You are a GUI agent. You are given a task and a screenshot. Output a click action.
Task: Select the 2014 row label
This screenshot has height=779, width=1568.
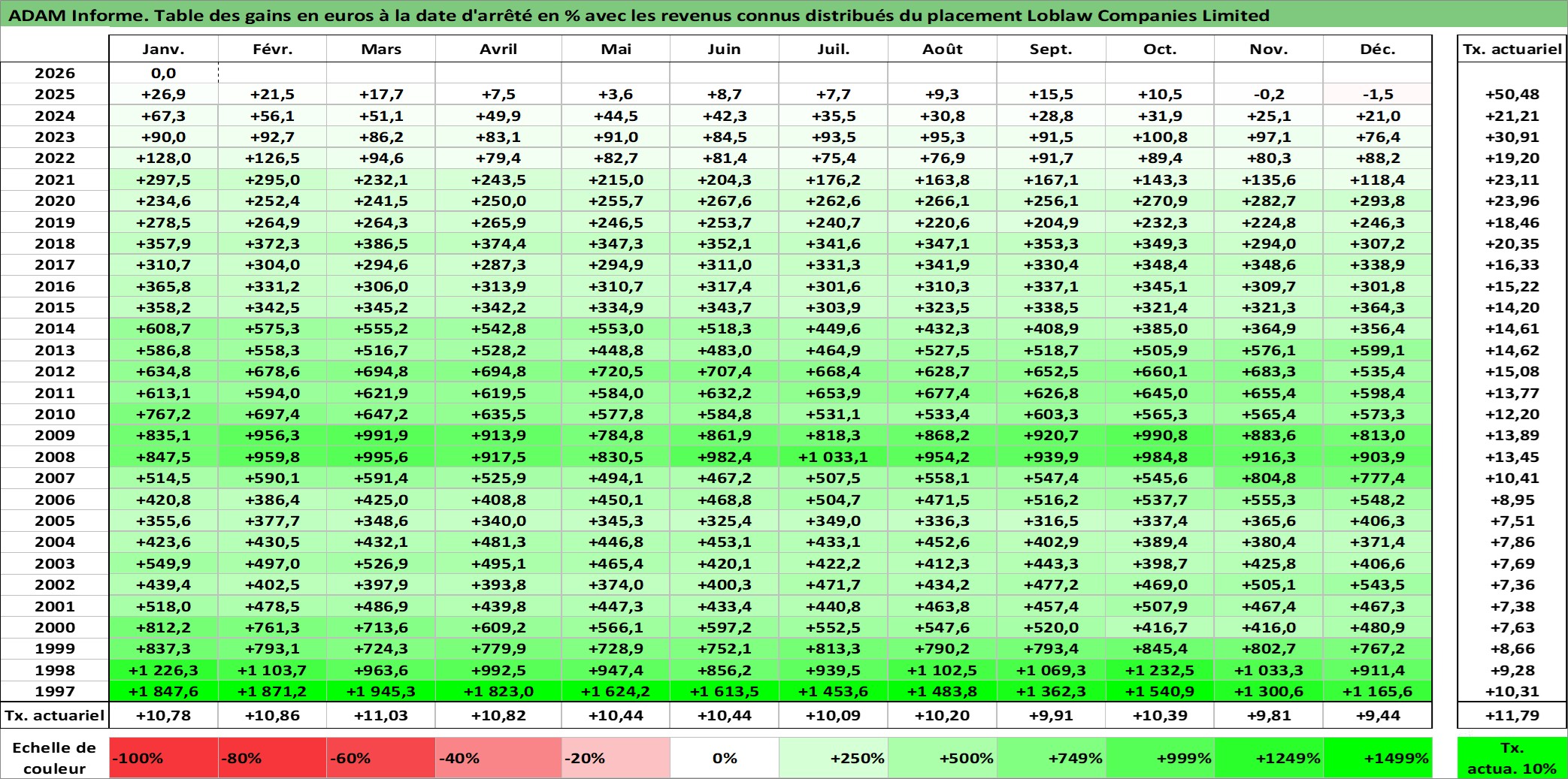click(x=55, y=328)
